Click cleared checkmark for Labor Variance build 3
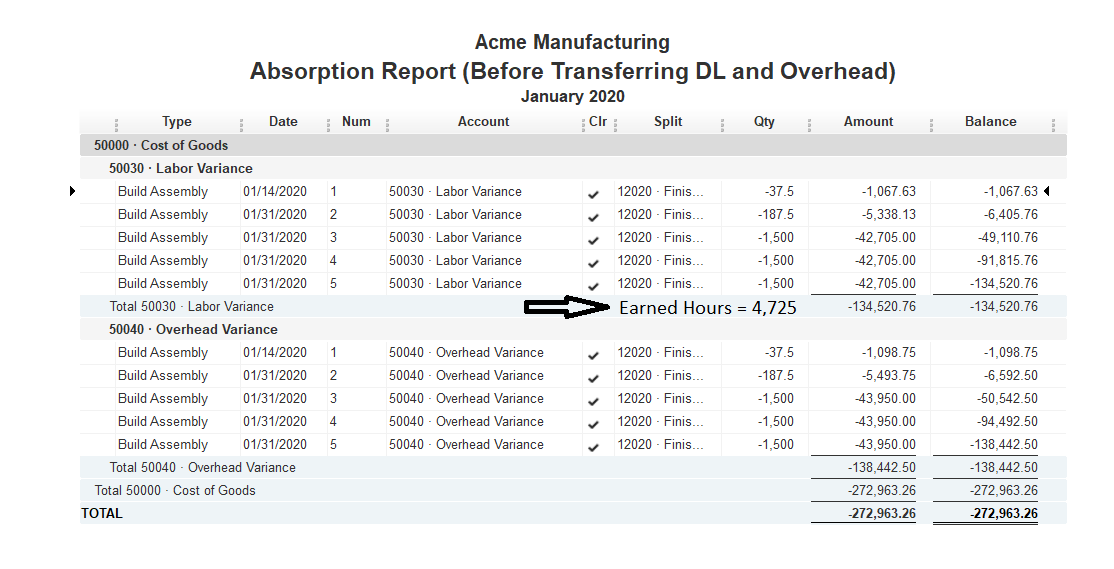 tap(594, 240)
